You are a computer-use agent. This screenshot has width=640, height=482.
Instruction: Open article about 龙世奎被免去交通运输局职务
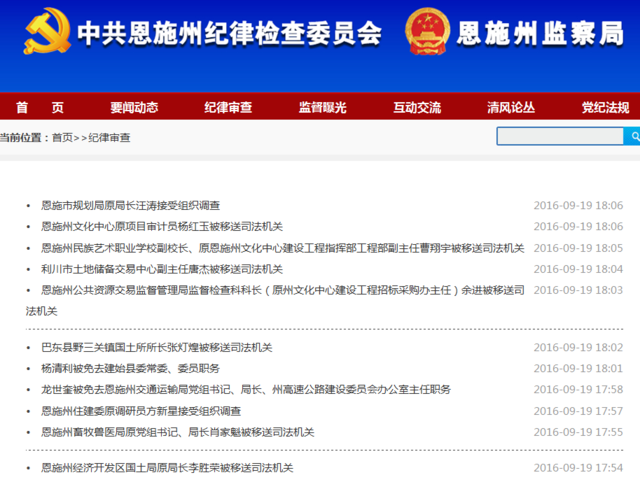click(246, 389)
